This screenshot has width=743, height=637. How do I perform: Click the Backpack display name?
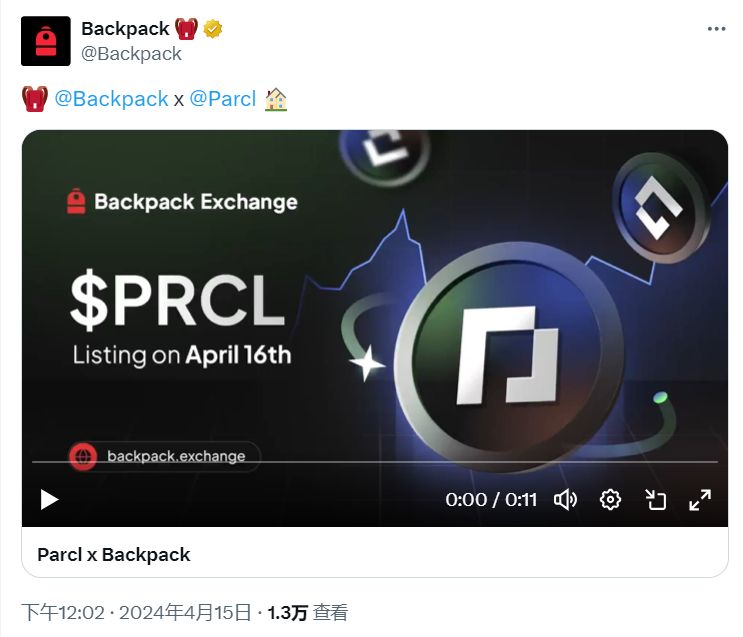pyautogui.click(x=125, y=29)
